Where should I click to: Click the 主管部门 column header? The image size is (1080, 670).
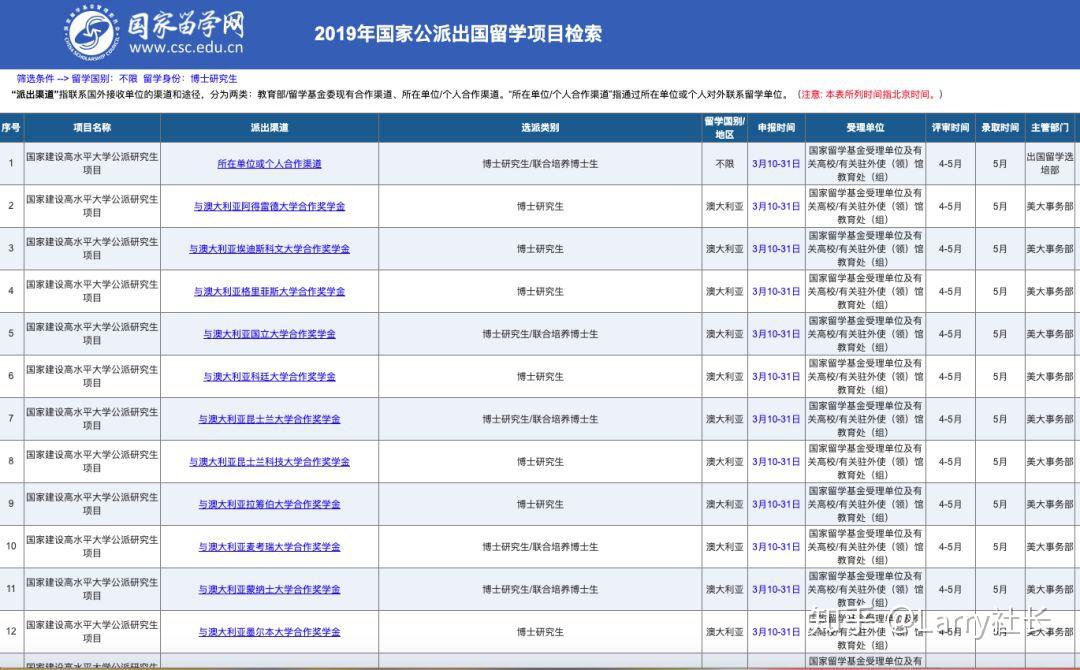tap(1050, 127)
